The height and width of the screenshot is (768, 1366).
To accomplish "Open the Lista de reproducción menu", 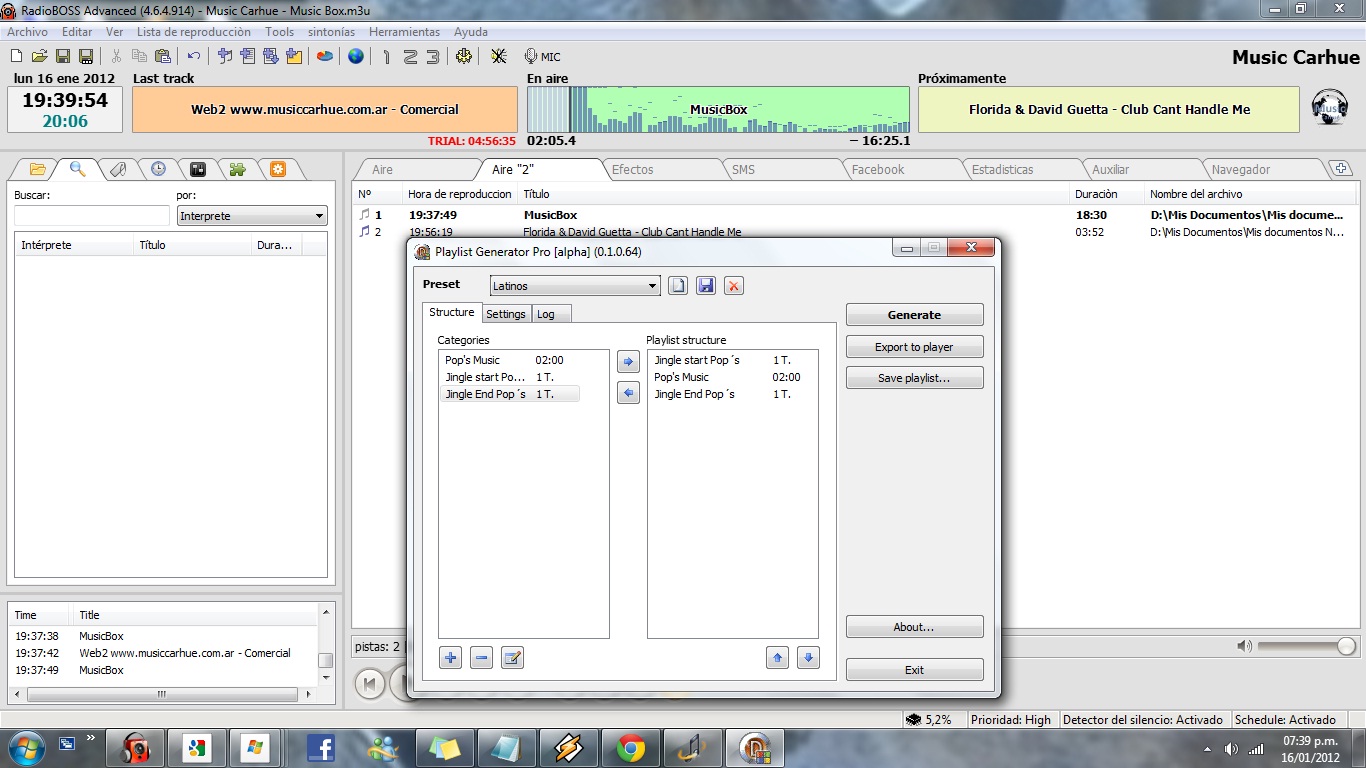I will click(194, 32).
